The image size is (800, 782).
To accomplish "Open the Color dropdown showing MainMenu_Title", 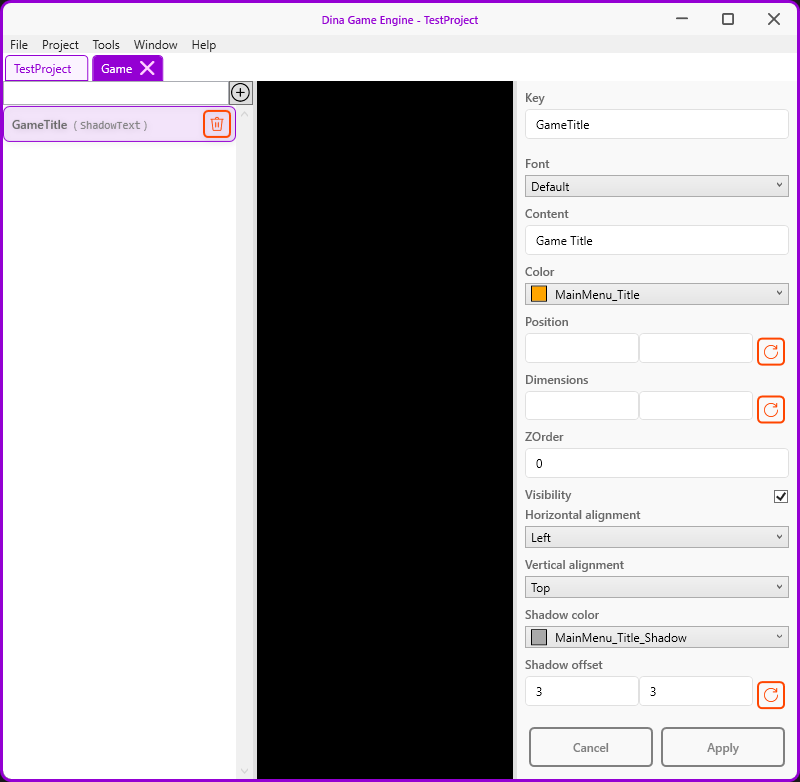I will 657,294.
